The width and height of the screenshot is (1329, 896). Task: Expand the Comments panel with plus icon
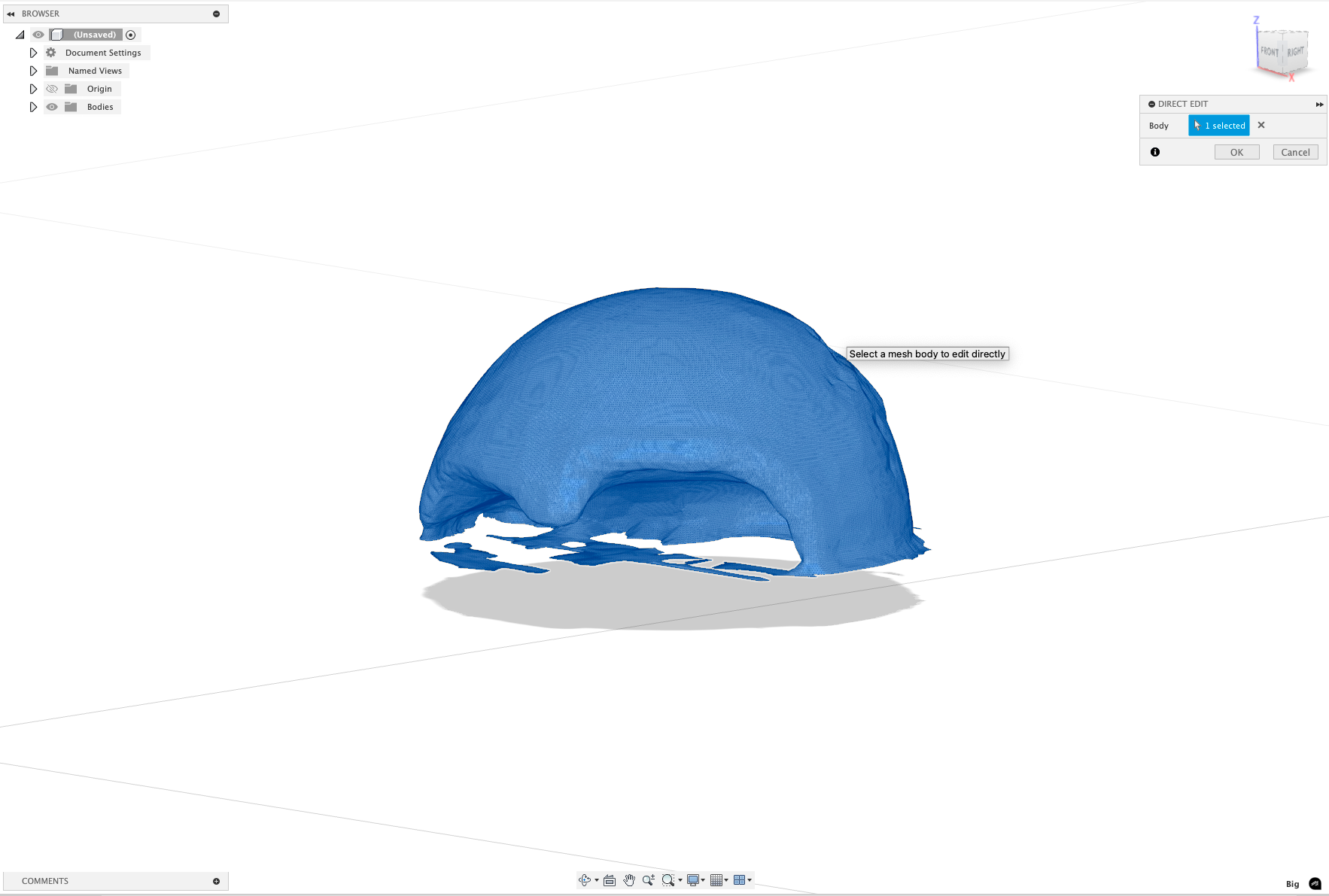coord(216,881)
